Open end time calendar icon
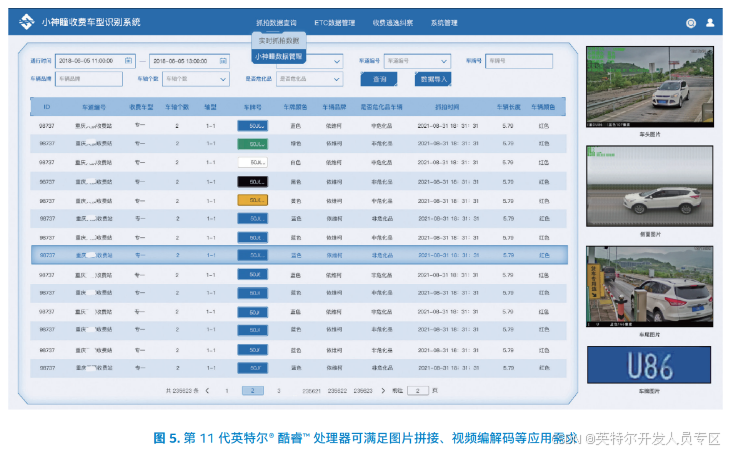 (x=223, y=61)
